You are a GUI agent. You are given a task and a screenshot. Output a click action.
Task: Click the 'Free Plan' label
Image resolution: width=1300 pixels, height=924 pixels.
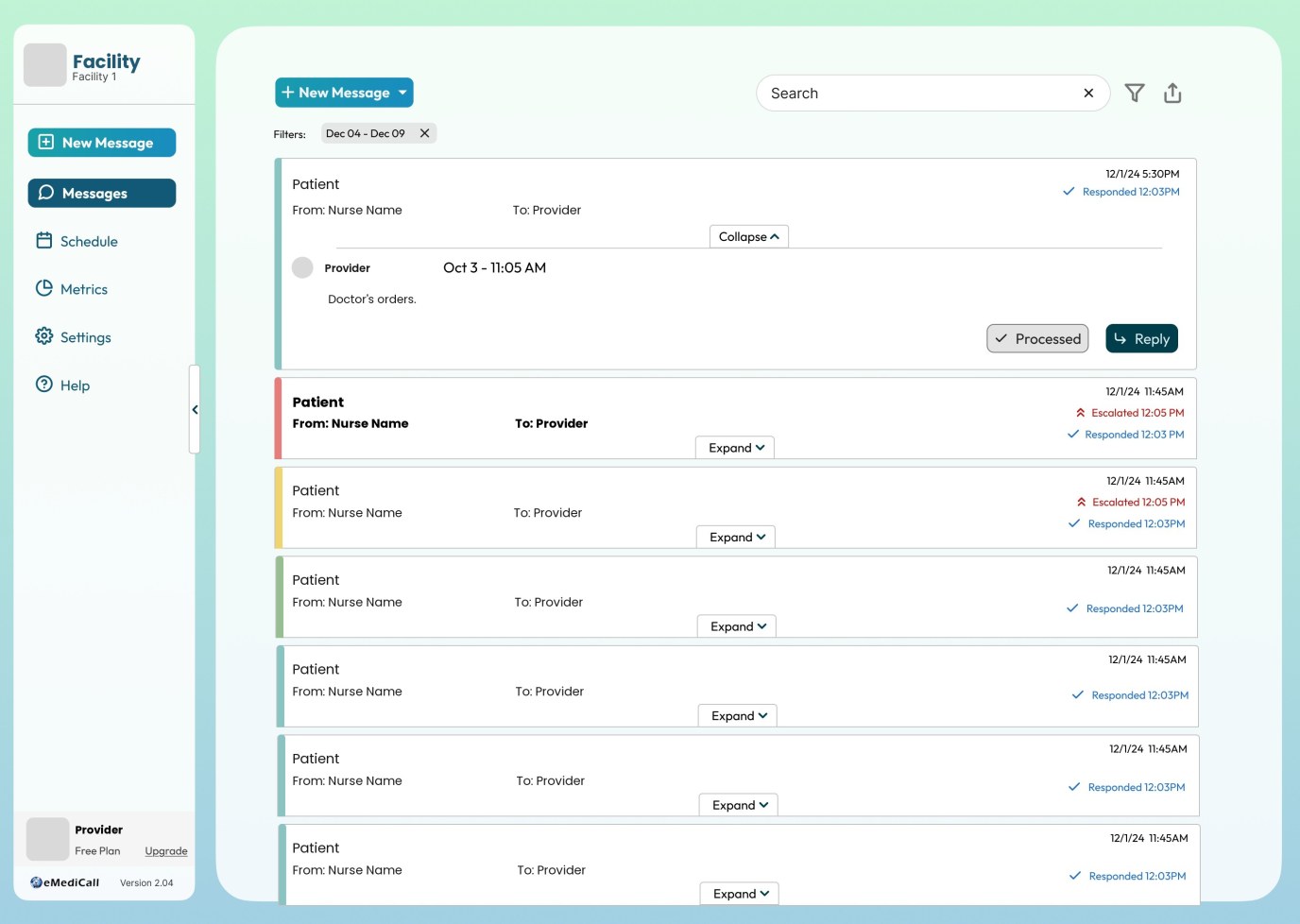[x=97, y=851]
